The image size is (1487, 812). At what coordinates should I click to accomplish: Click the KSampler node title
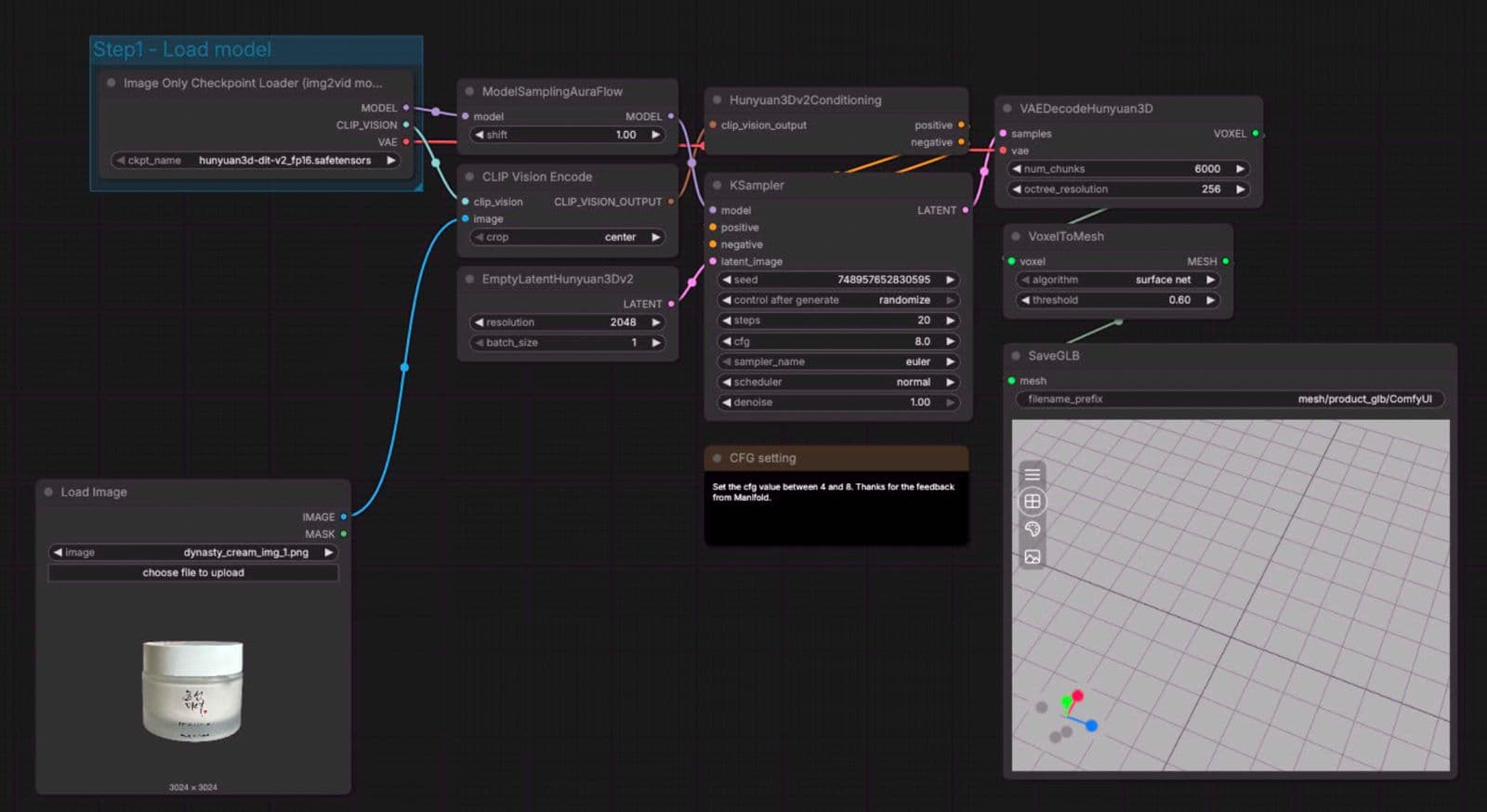point(757,185)
